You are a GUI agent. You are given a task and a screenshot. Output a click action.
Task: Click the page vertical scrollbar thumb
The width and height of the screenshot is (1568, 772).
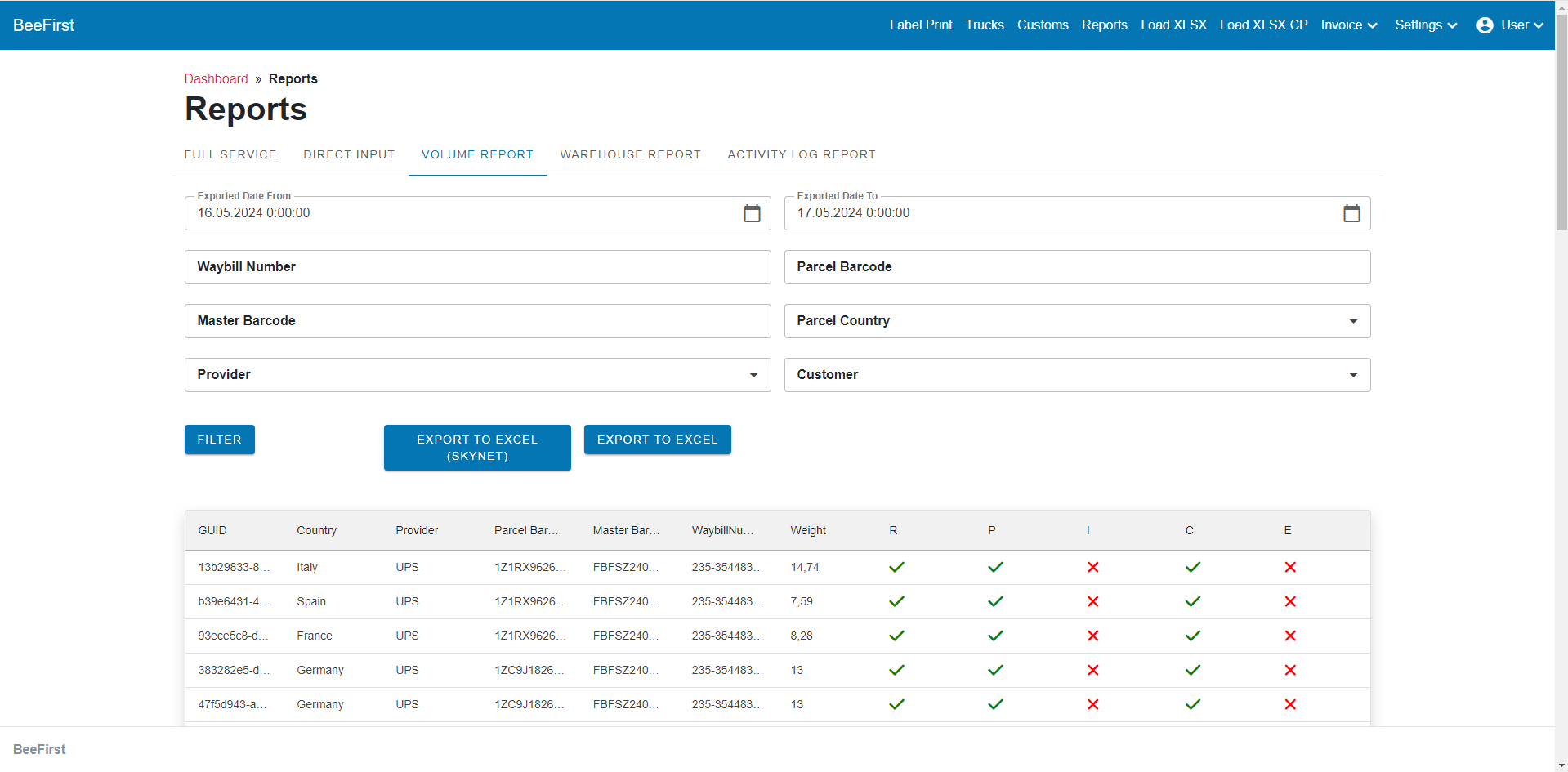coord(1561,123)
